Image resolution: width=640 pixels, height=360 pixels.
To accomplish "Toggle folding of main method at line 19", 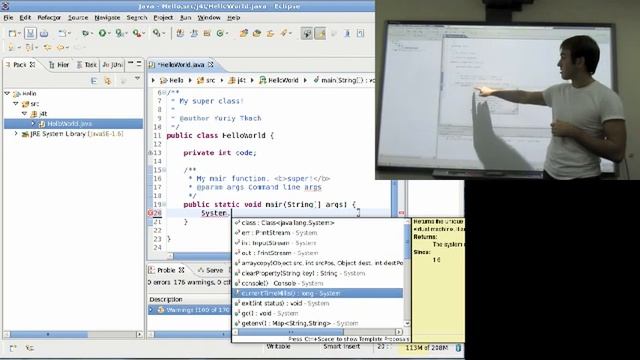I will point(164,204).
